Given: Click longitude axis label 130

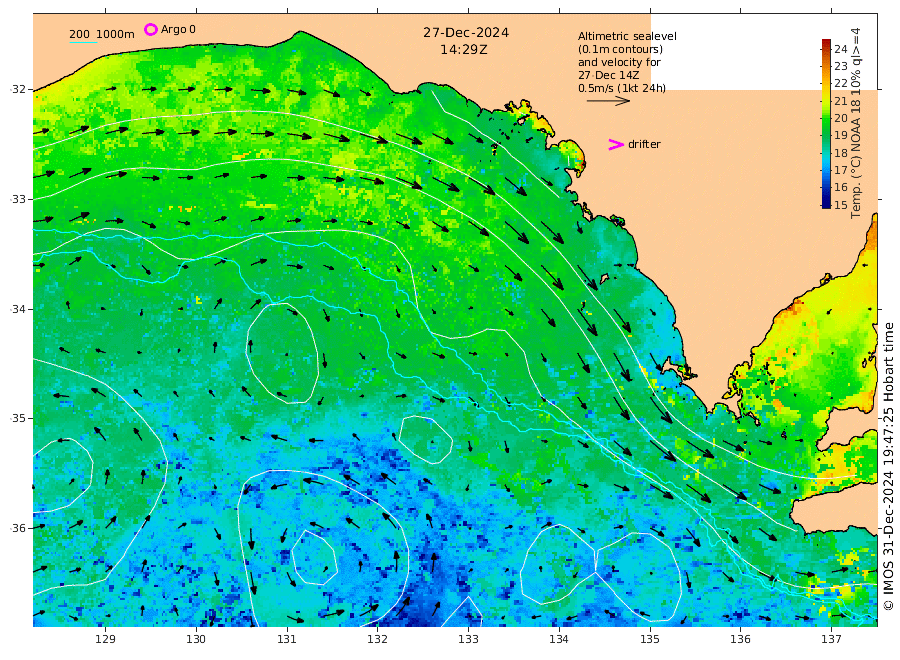Looking at the screenshot, I should coord(196,639).
